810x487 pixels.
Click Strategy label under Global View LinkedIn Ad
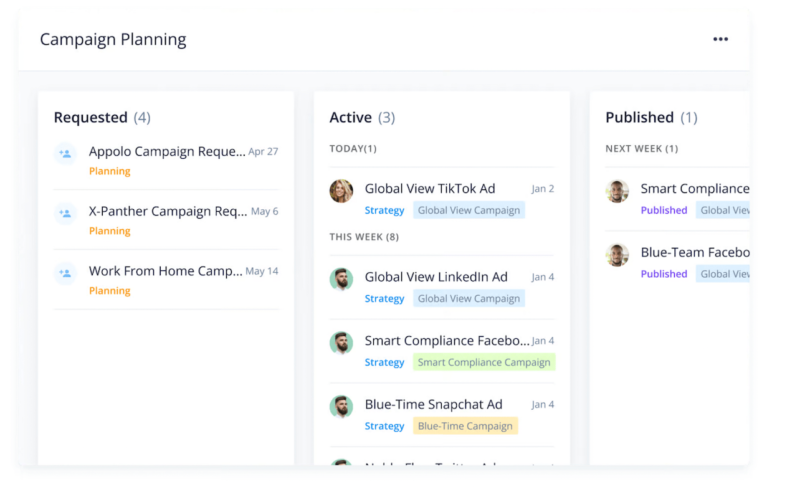(384, 299)
